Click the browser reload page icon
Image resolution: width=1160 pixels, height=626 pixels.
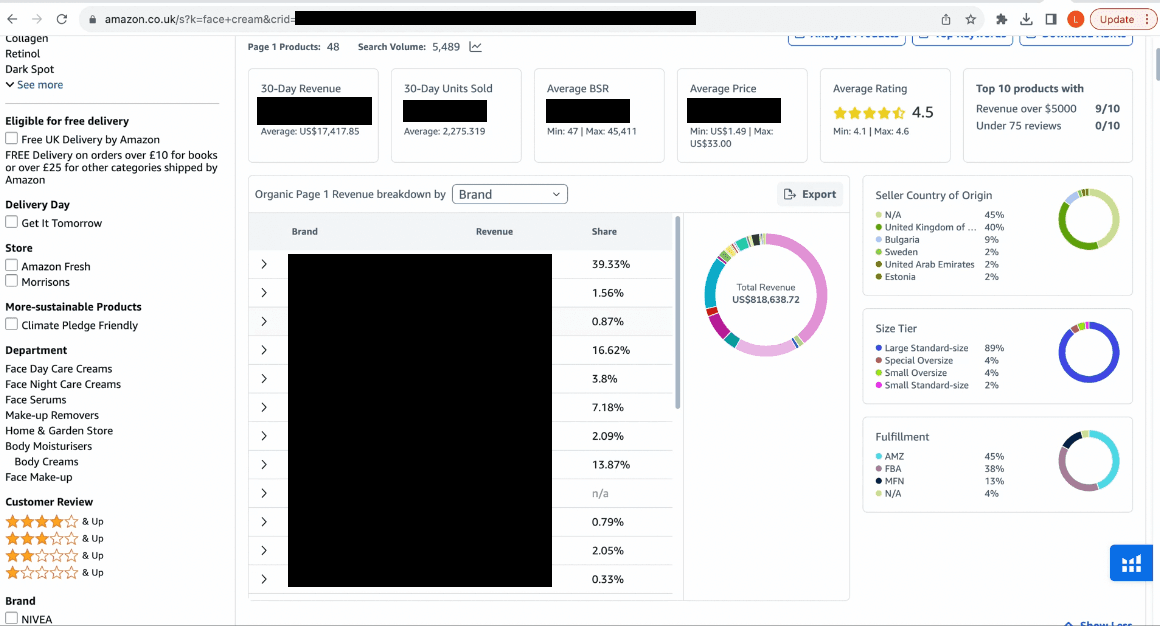point(62,19)
